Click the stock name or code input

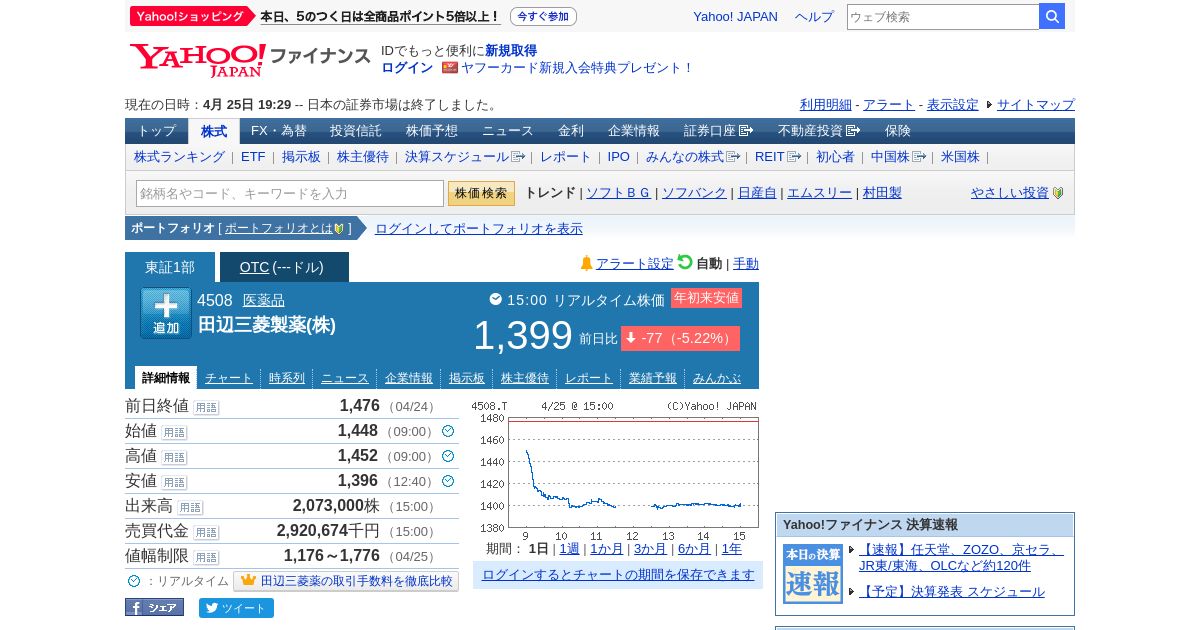click(x=290, y=193)
